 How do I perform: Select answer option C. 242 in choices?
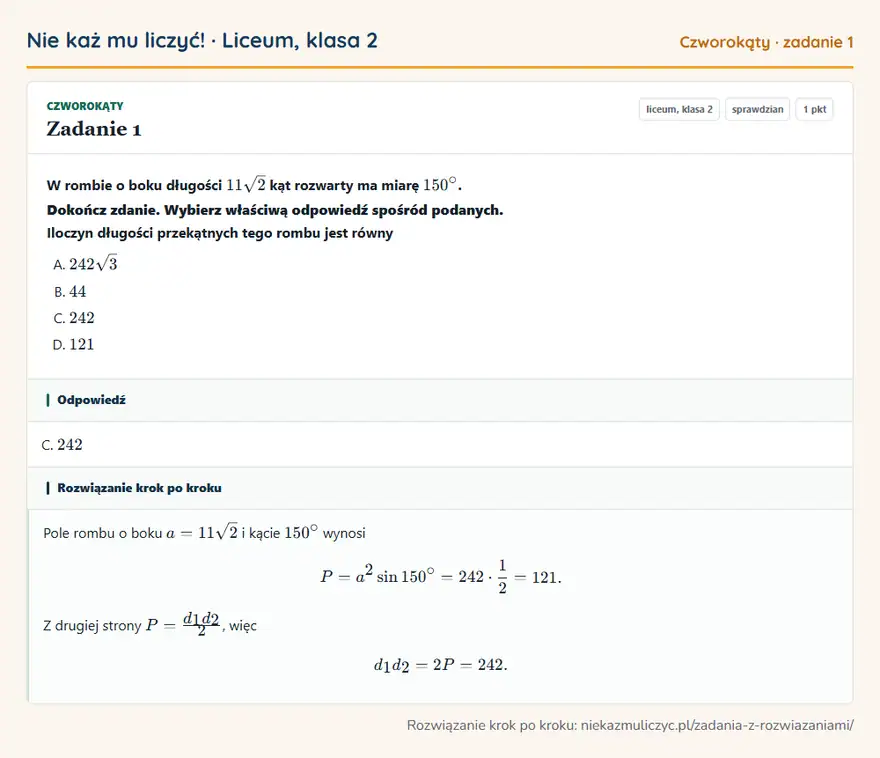tap(74, 318)
